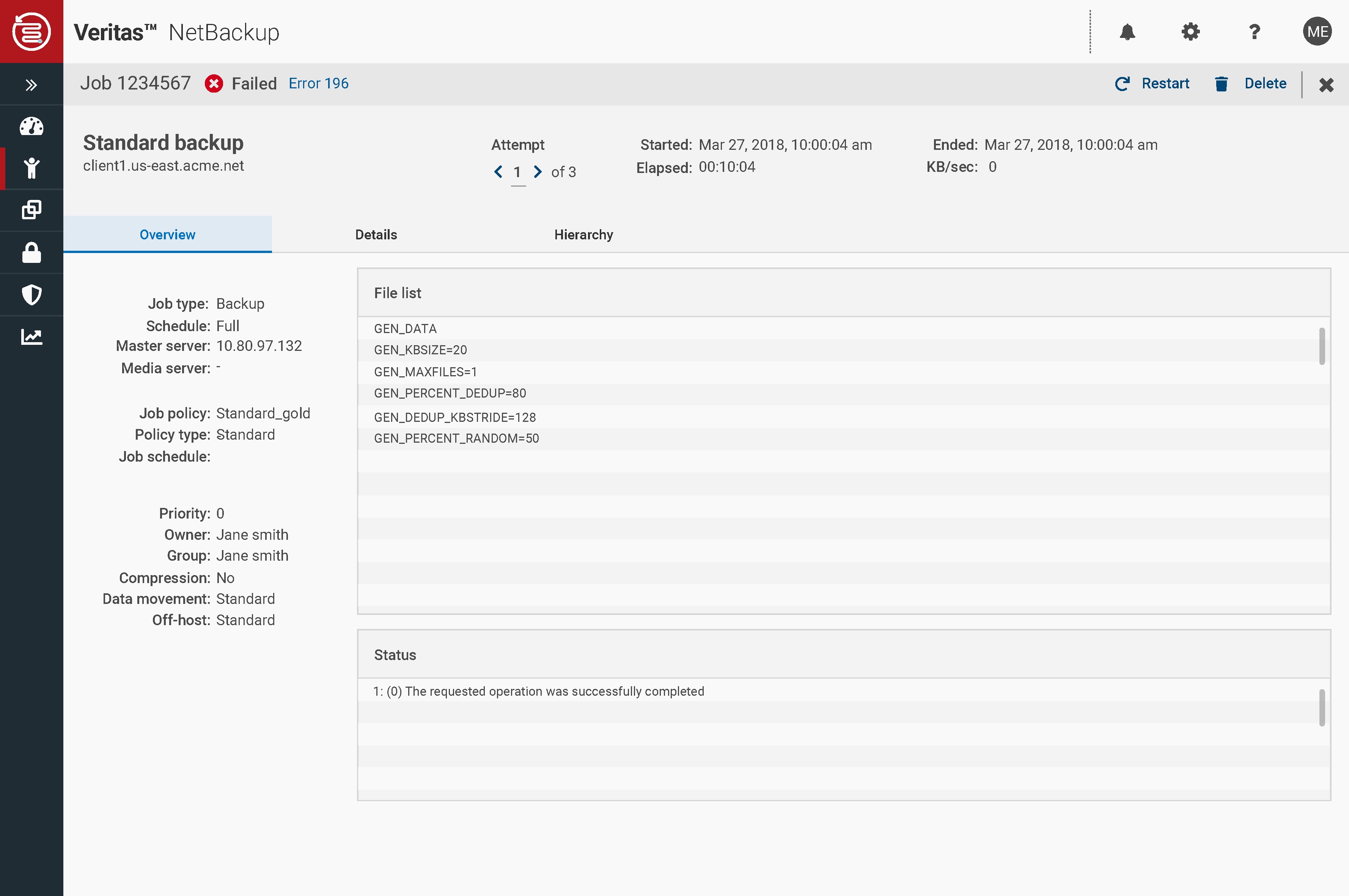Go to previous attempt with left chevron

pos(498,171)
